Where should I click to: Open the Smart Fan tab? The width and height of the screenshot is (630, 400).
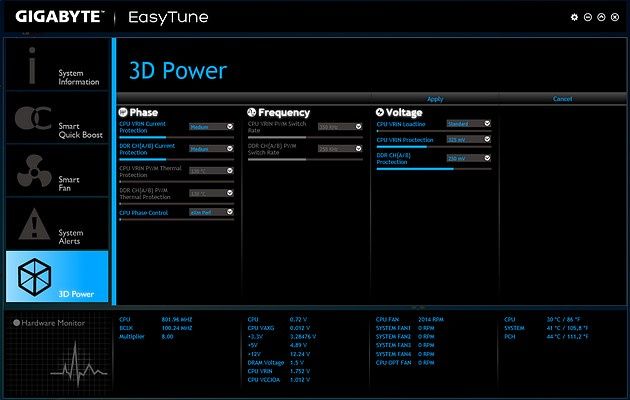57,171
